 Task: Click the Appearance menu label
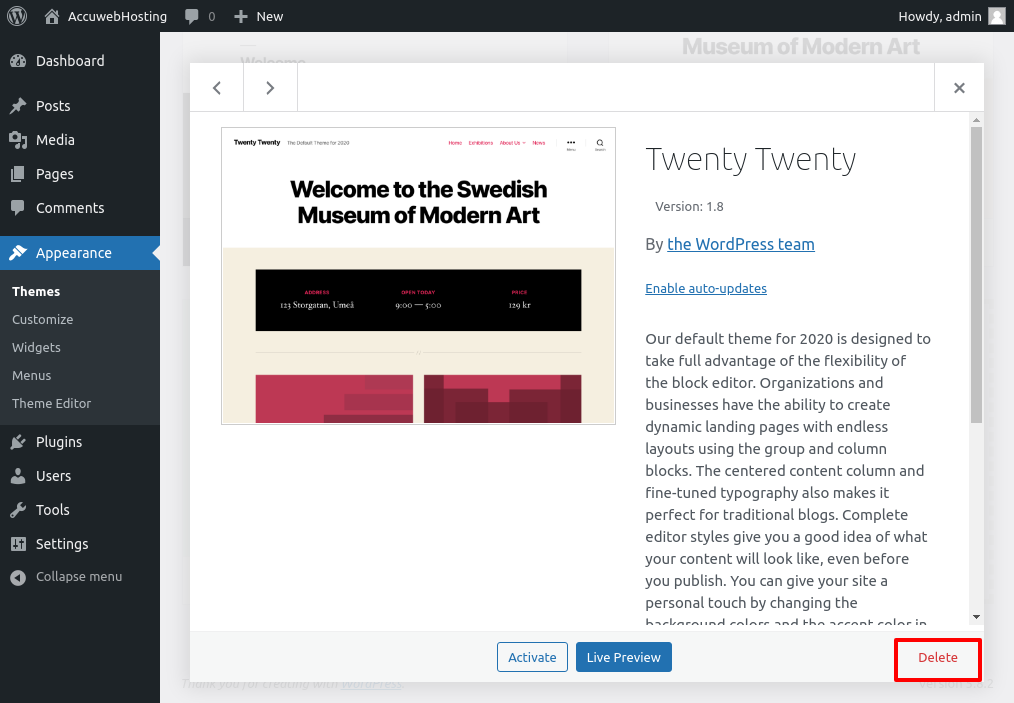click(x=74, y=253)
